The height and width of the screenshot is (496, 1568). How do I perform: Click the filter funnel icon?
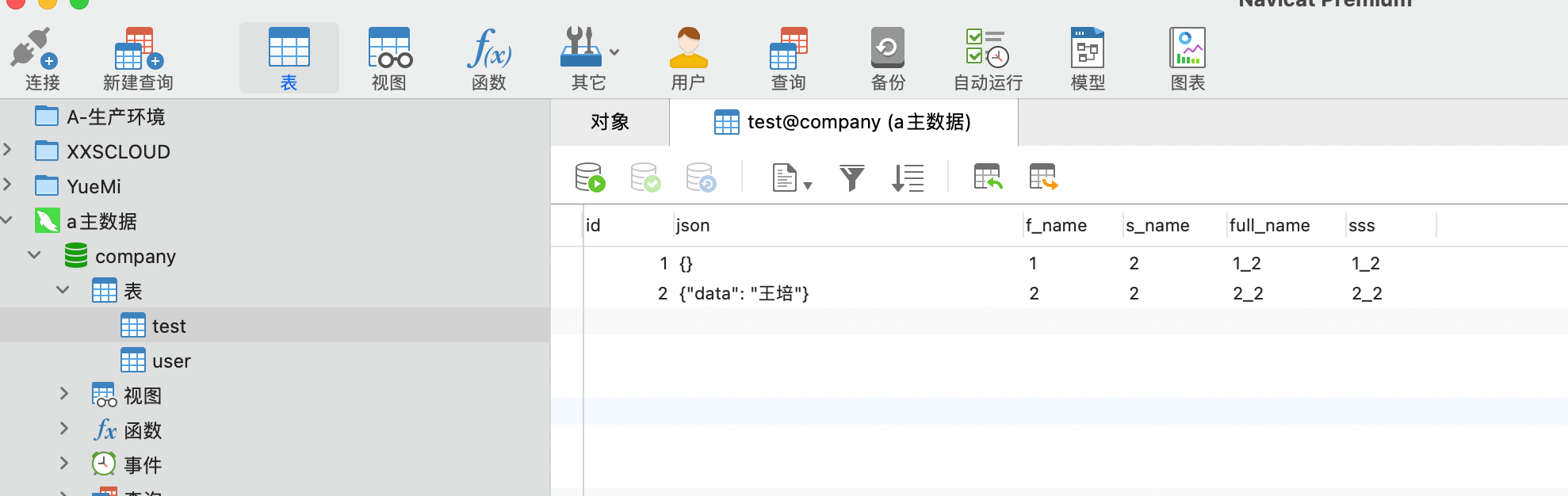tap(851, 177)
